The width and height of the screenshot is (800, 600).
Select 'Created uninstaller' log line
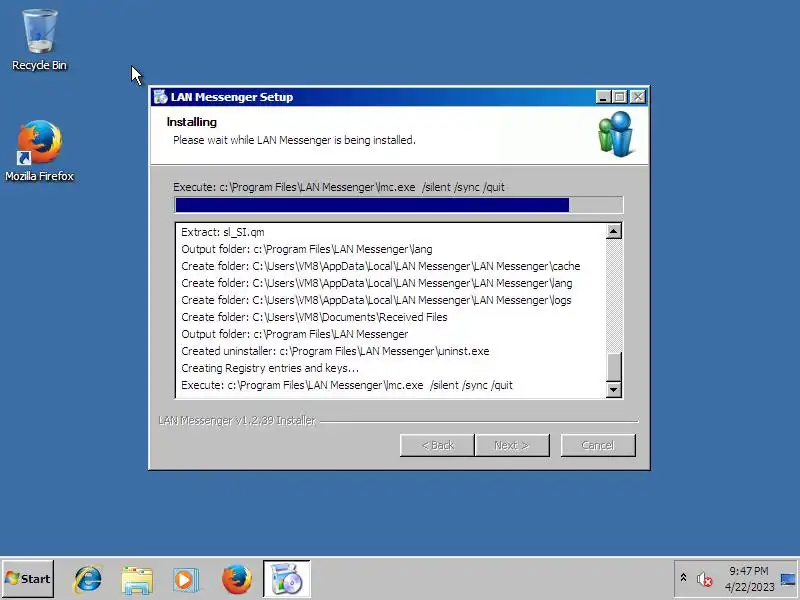click(335, 352)
